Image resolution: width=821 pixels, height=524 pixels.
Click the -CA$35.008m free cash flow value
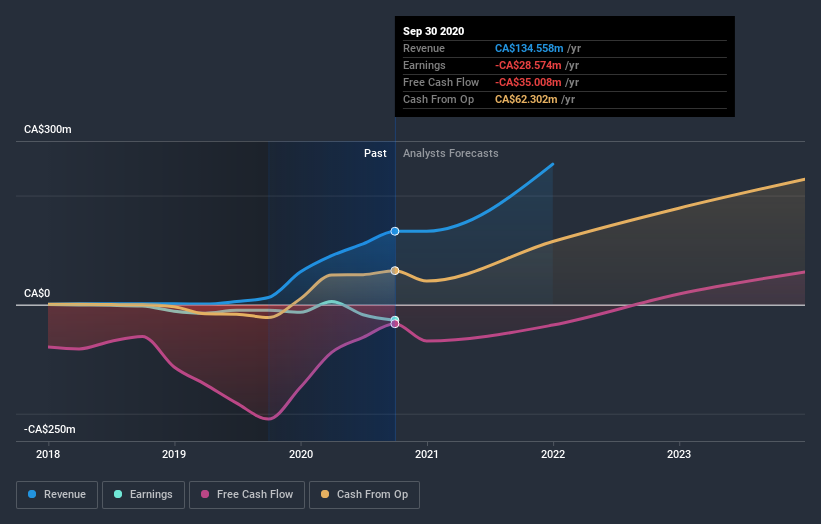point(528,82)
